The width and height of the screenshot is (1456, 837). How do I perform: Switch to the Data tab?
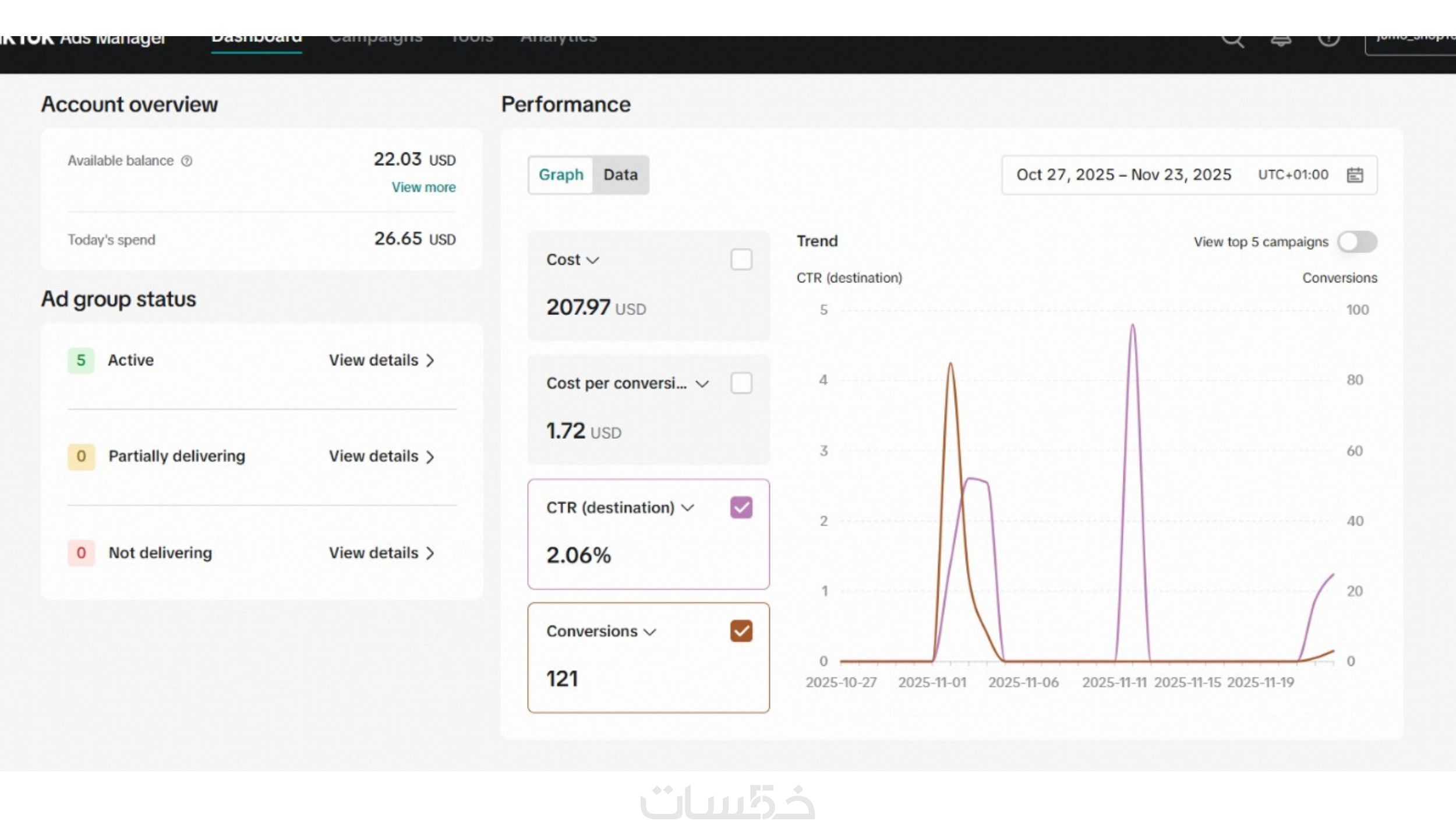(620, 175)
